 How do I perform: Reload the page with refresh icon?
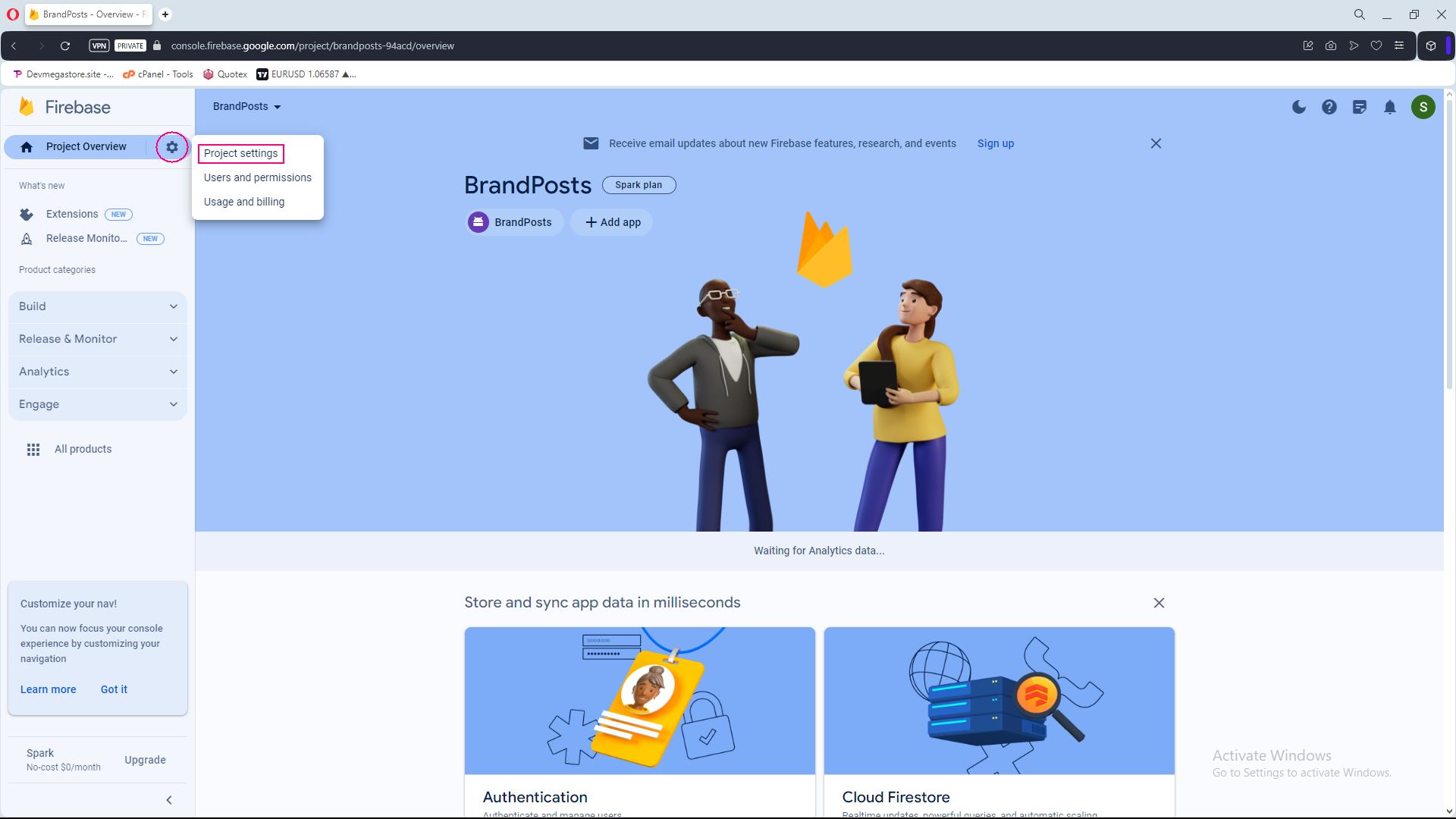click(x=65, y=45)
